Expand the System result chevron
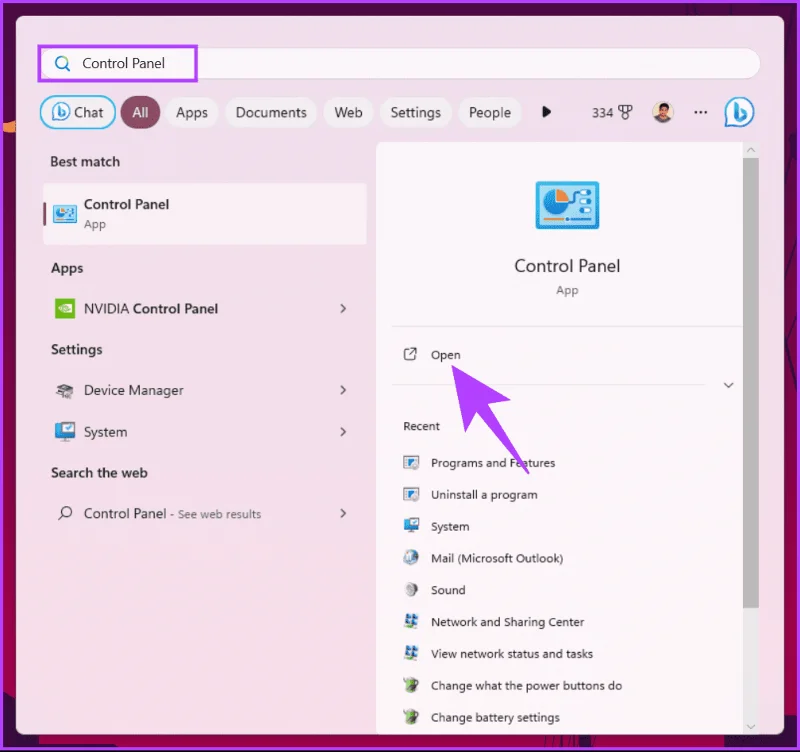 (343, 432)
